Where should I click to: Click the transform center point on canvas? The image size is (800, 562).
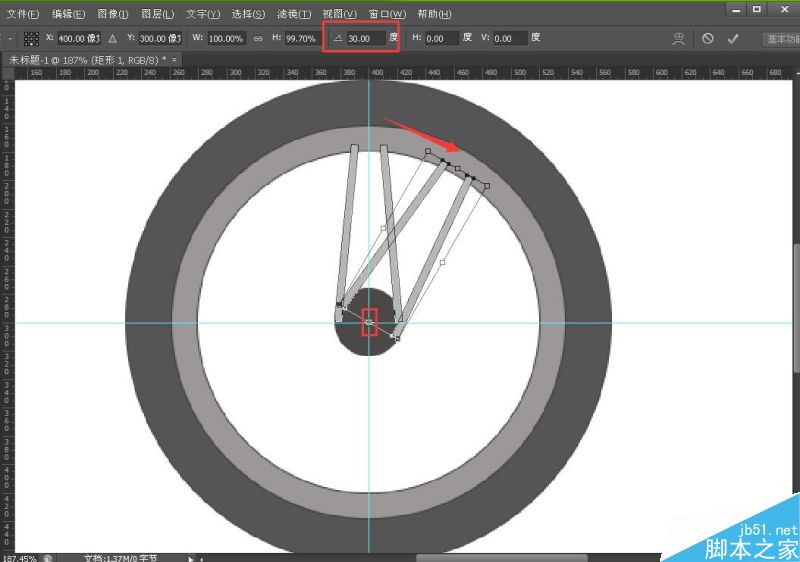tap(369, 322)
